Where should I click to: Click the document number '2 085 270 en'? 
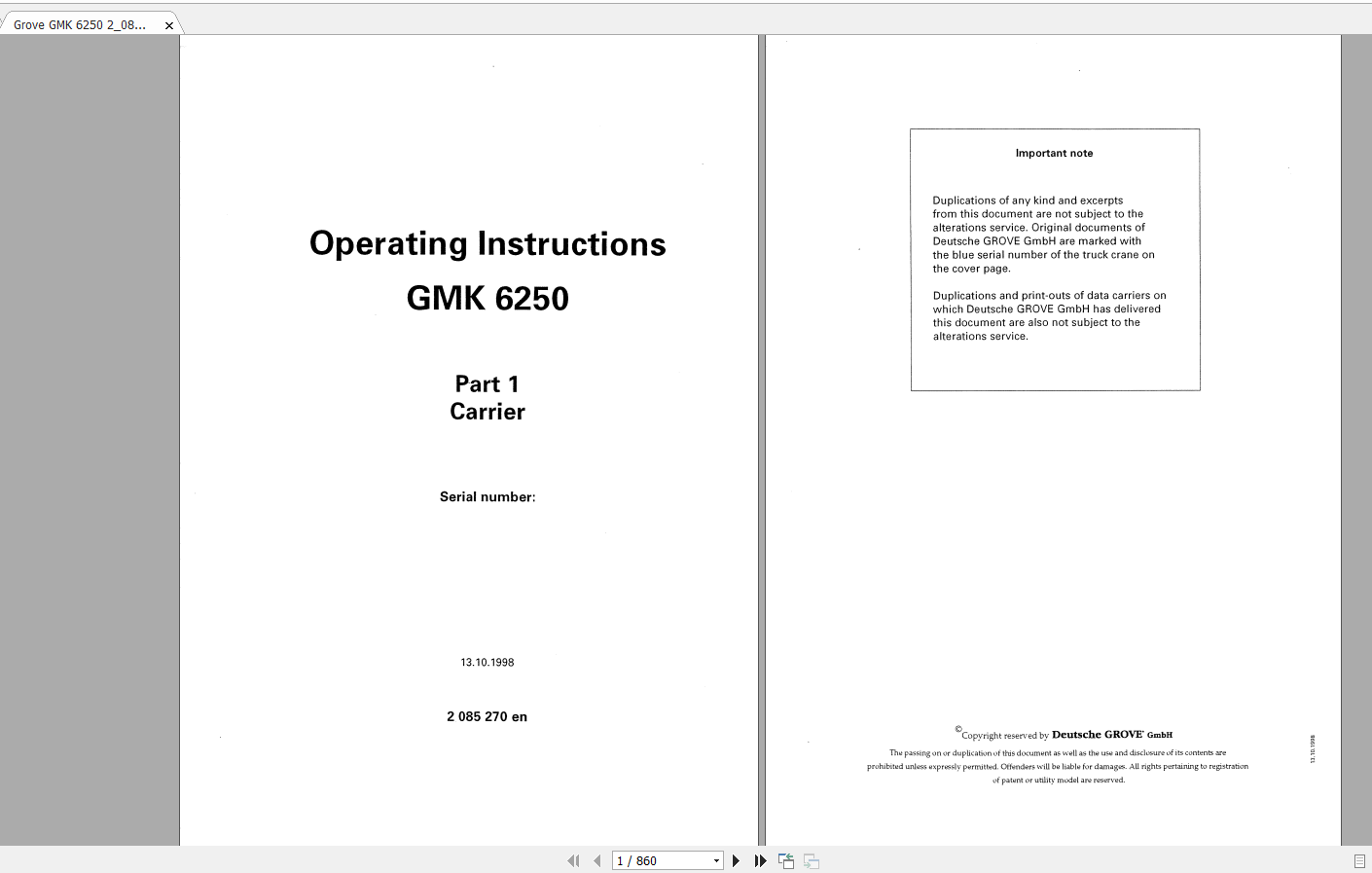[x=487, y=717]
